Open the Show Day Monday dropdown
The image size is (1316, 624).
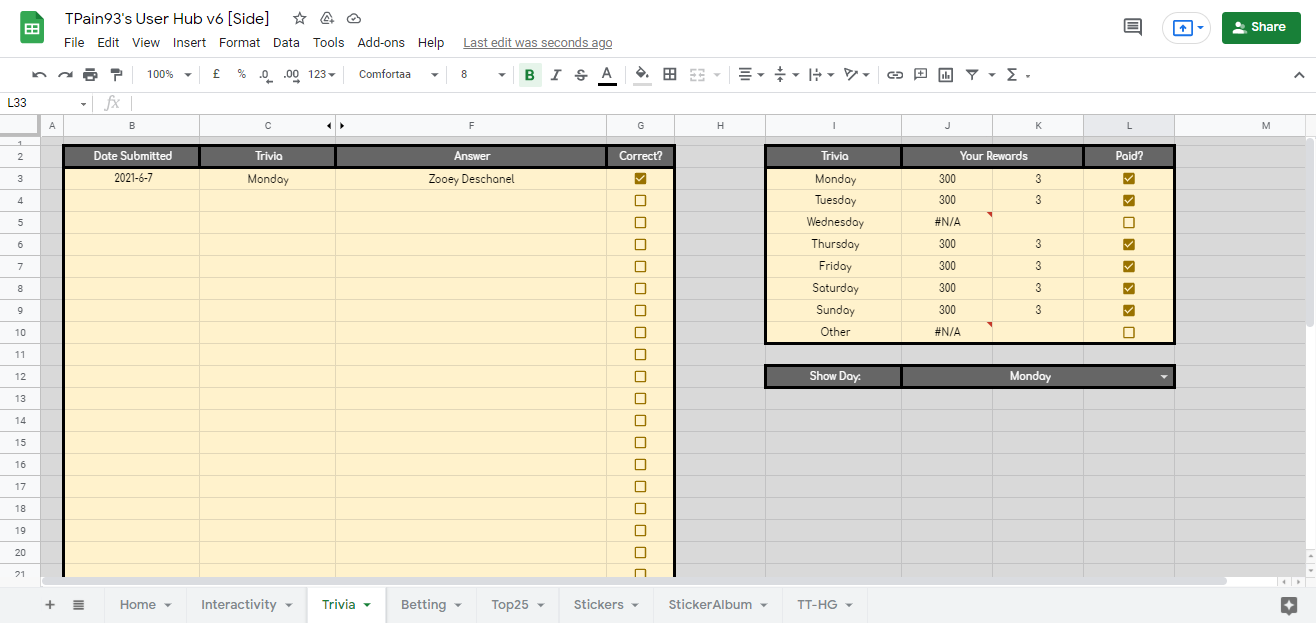(x=1164, y=377)
